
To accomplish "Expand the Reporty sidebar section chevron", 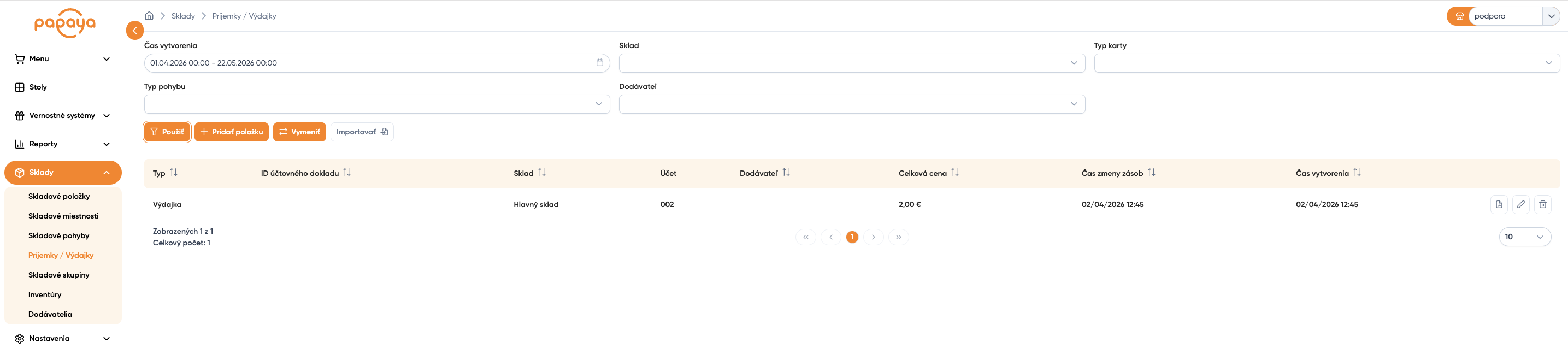I will 107,144.
